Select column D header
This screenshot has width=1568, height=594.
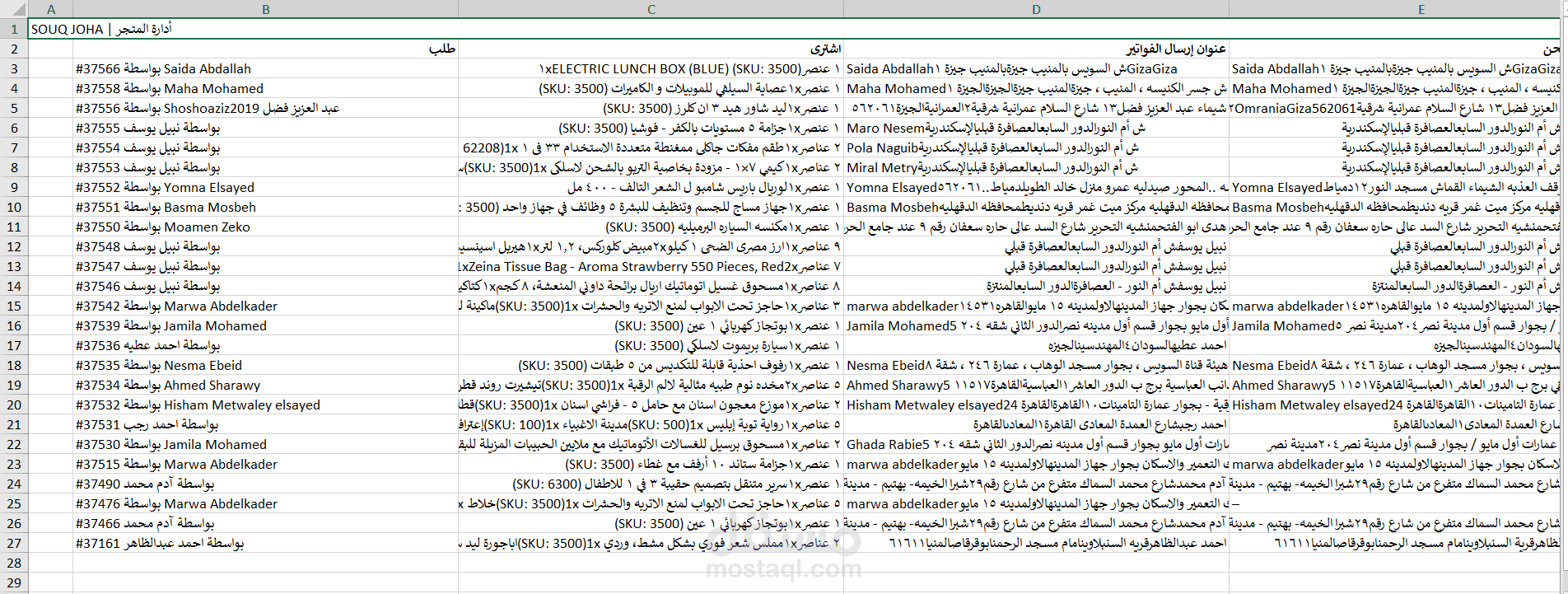1036,9
